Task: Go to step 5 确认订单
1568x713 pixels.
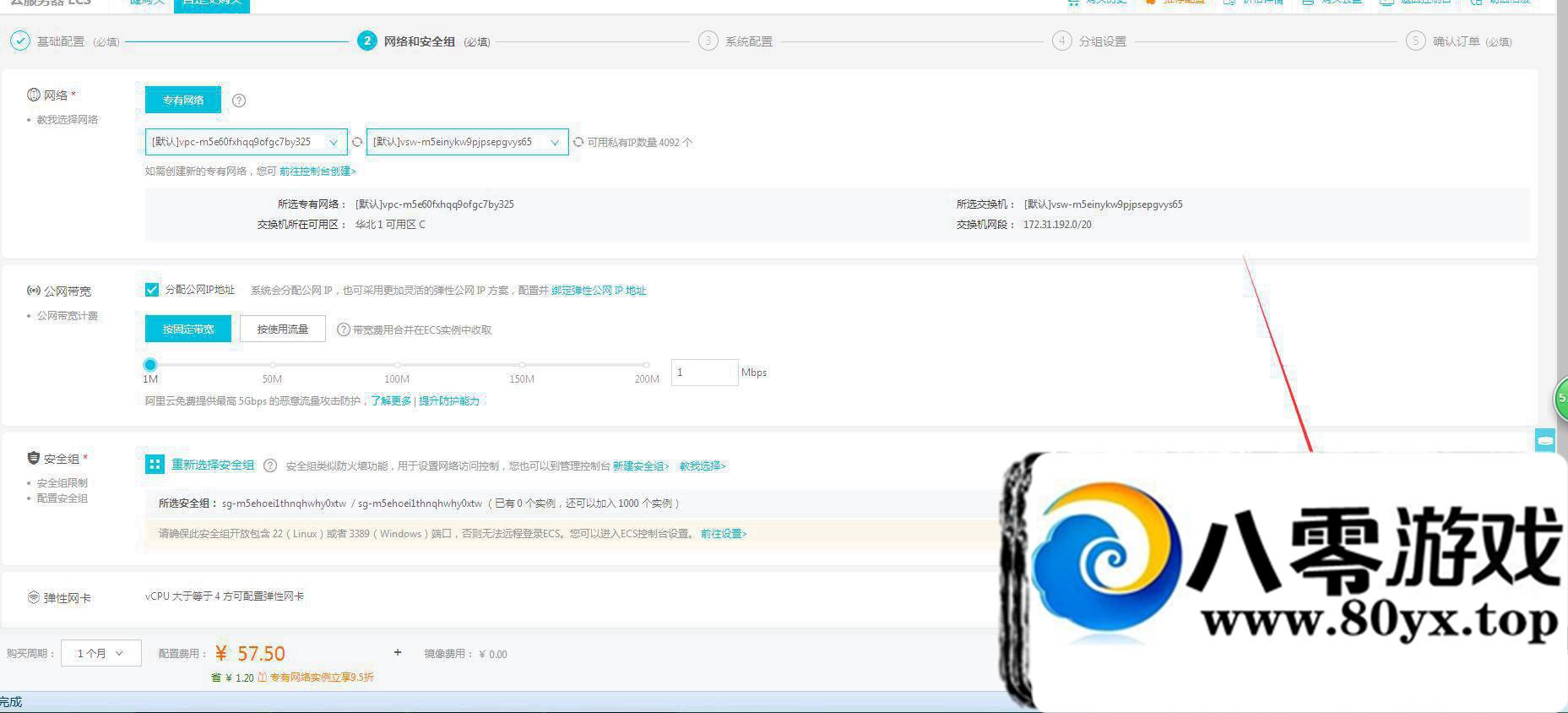Action: [x=1458, y=41]
